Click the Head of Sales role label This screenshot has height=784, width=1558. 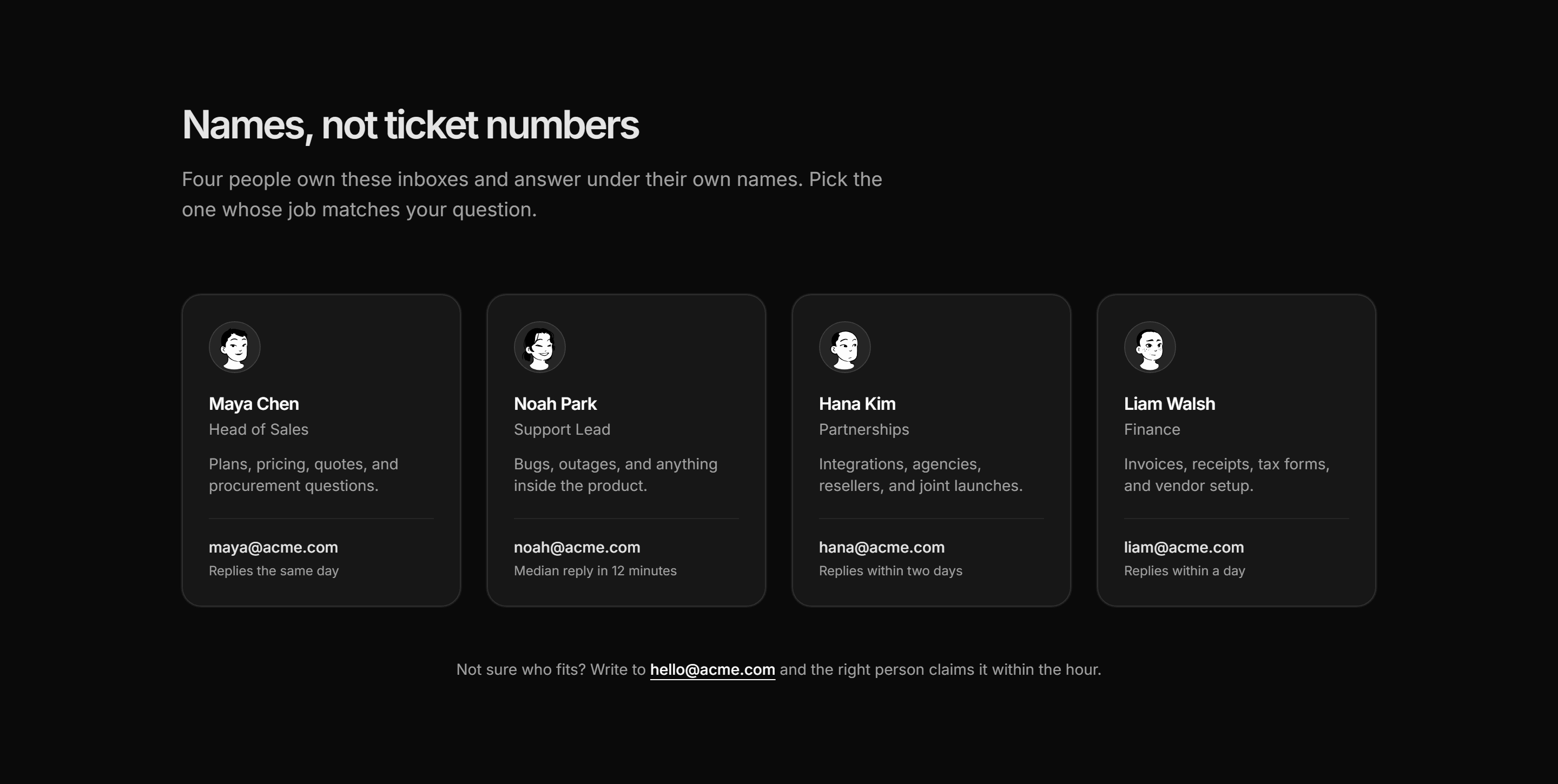pyautogui.click(x=258, y=429)
